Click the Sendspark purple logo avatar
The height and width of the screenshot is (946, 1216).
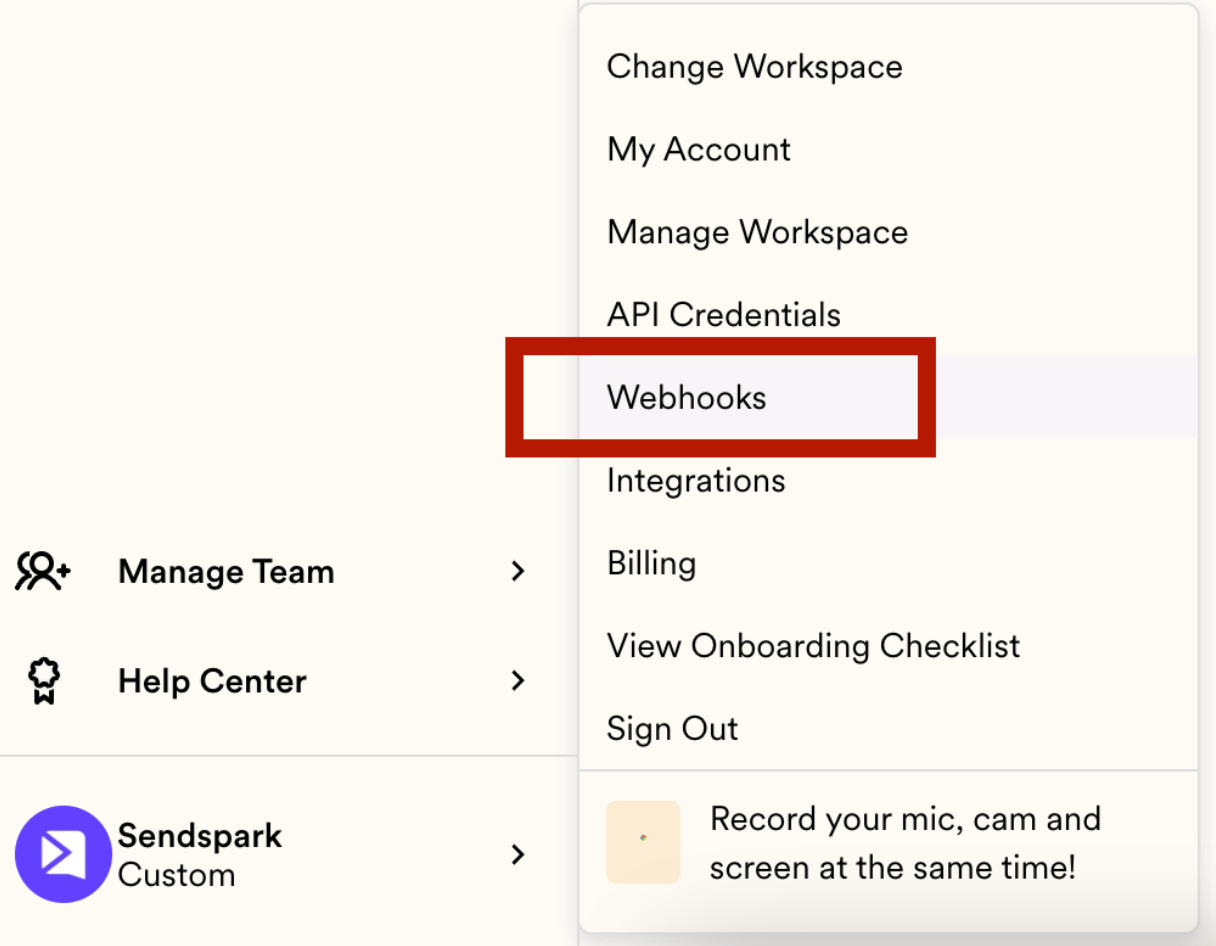click(63, 855)
